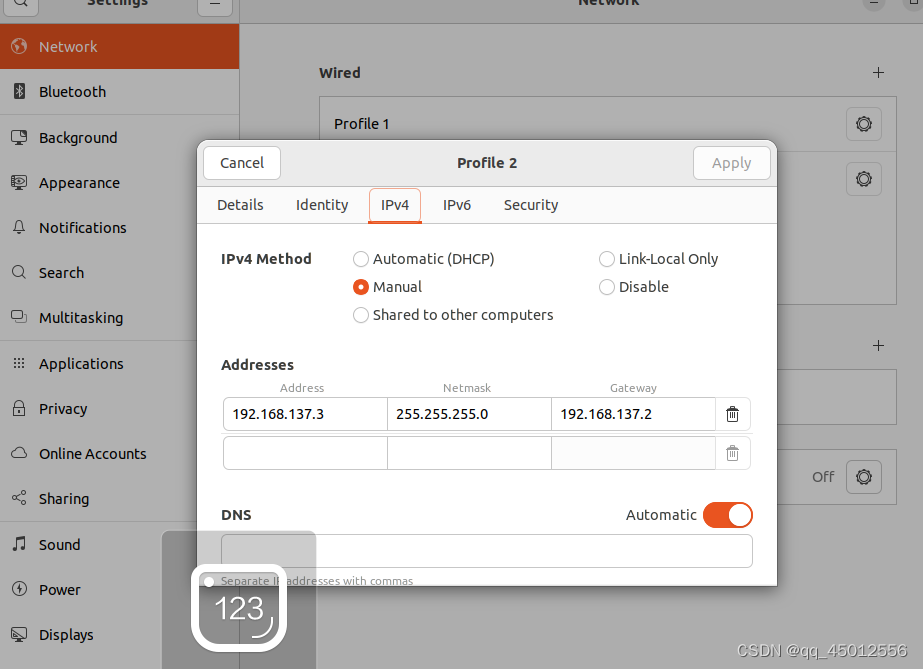Select Link-Local Only for IPv4 method

(606, 258)
